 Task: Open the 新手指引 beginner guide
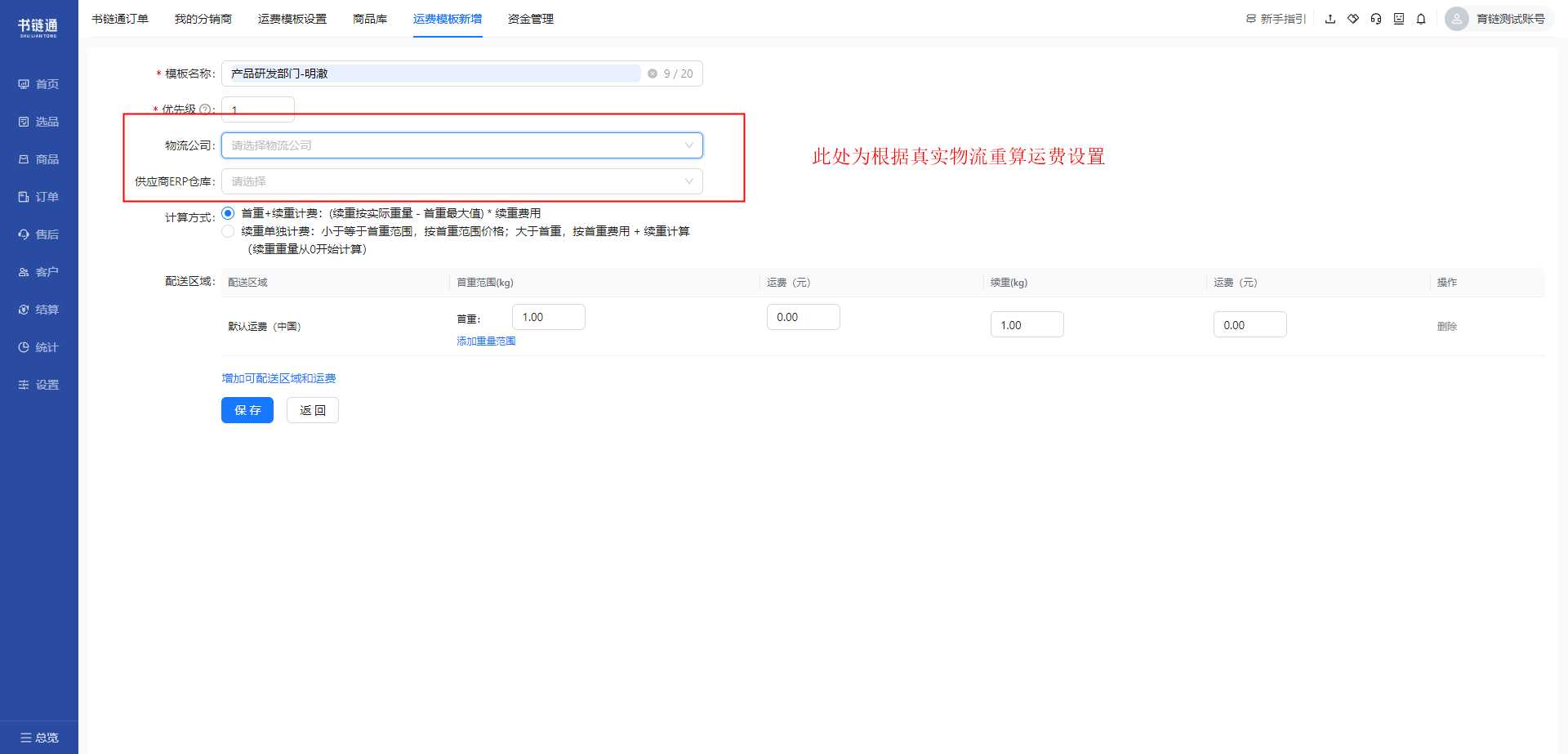click(1276, 19)
